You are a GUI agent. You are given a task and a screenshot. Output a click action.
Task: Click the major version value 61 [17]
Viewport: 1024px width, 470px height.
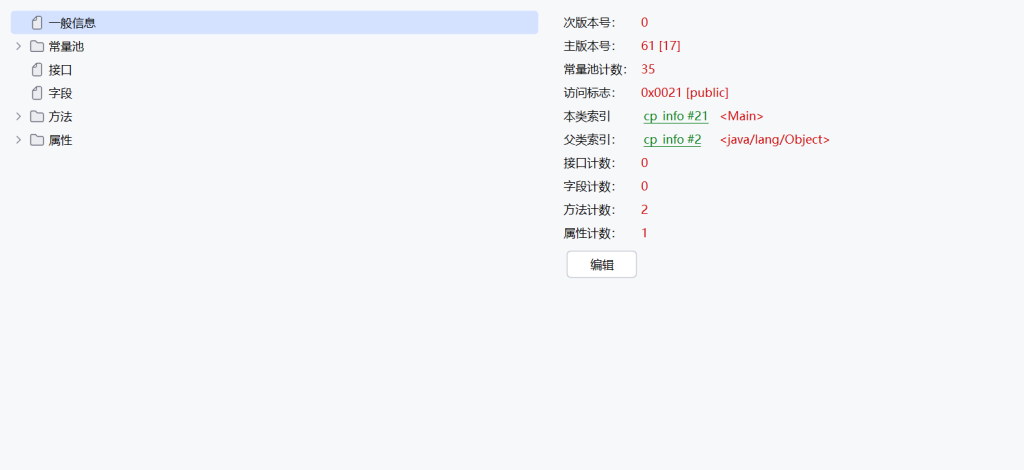[660, 46]
